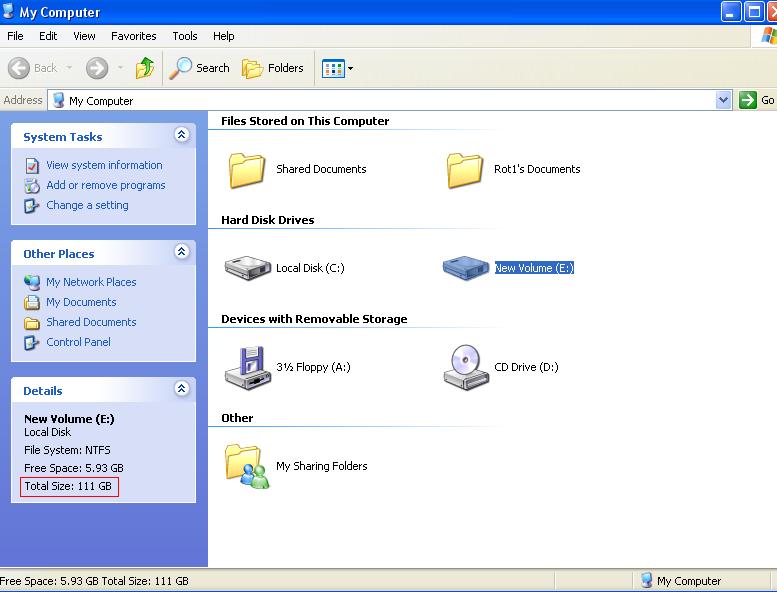Open the Views dropdown button

tap(337, 68)
